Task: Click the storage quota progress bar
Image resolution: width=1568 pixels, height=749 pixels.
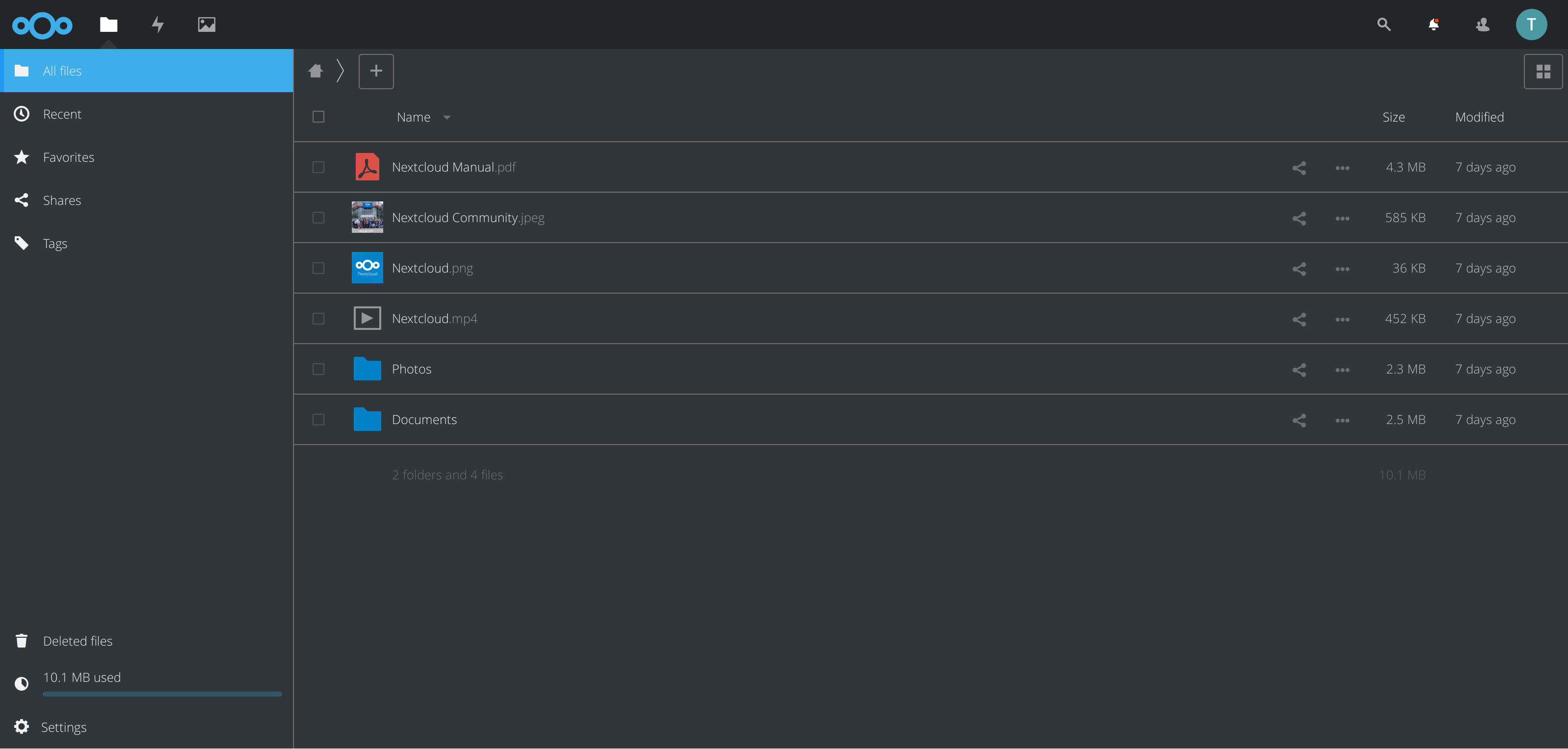Action: pos(163,694)
